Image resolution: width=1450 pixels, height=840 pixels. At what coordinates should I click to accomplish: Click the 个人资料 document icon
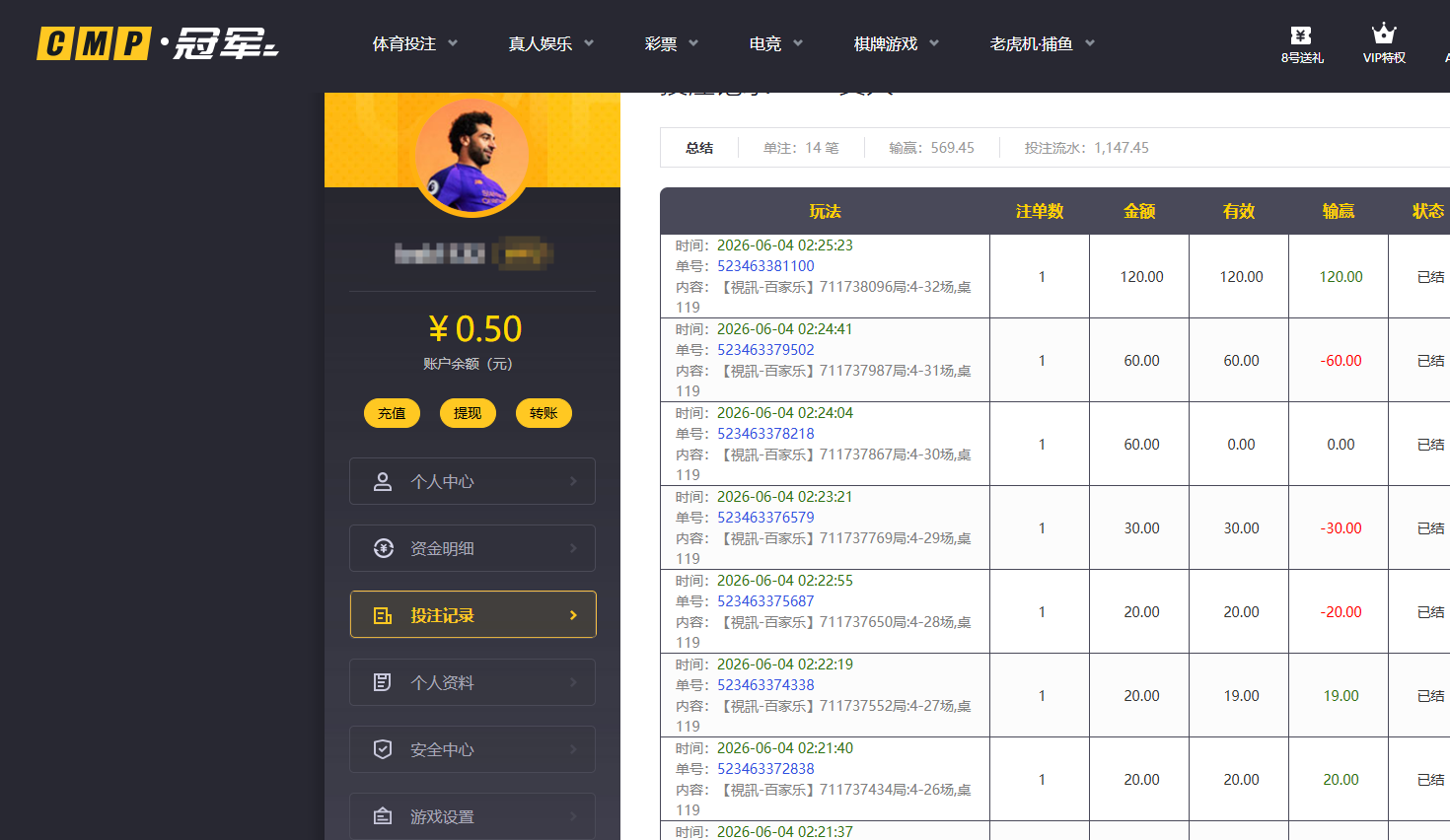(x=383, y=682)
